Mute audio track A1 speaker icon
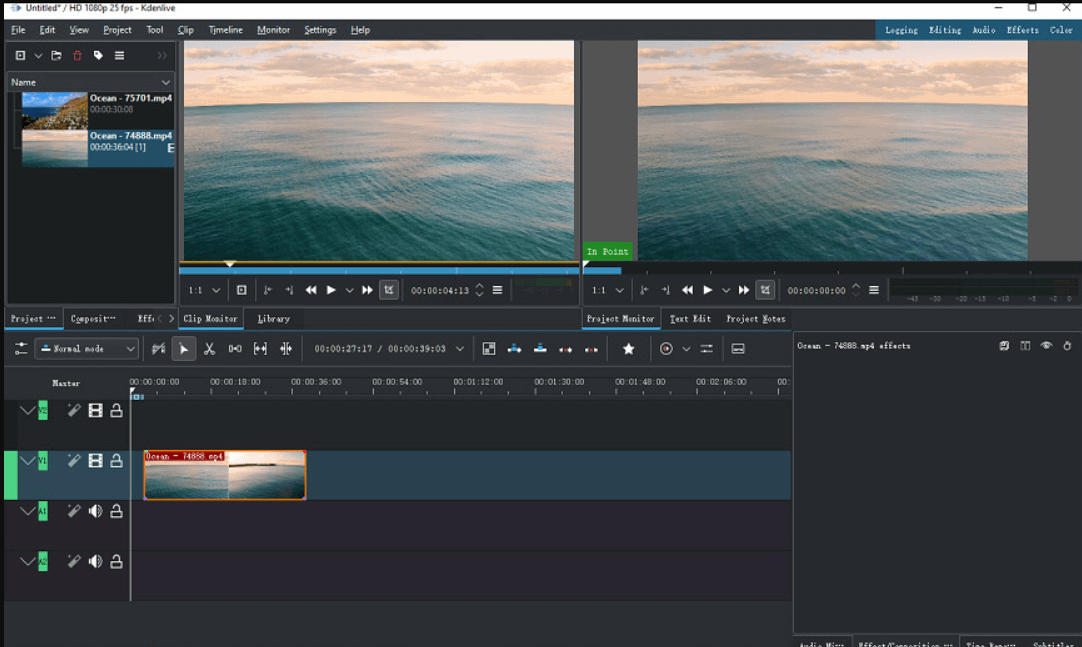This screenshot has height=647, width=1082. [95, 511]
